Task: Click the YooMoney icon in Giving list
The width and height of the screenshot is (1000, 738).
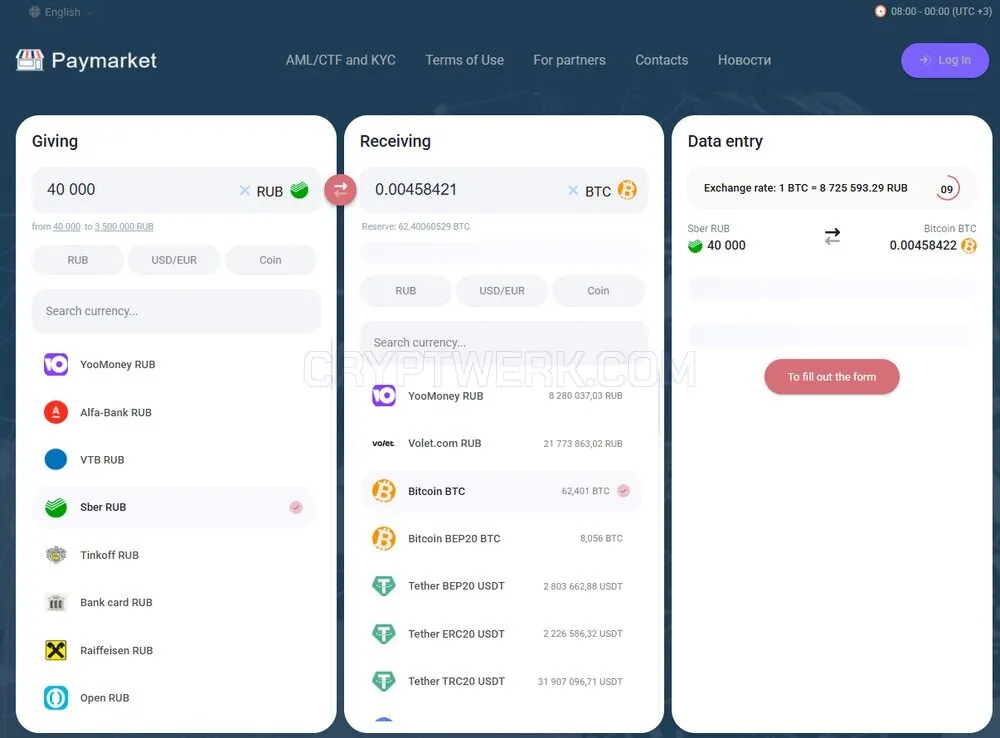Action: (55, 364)
